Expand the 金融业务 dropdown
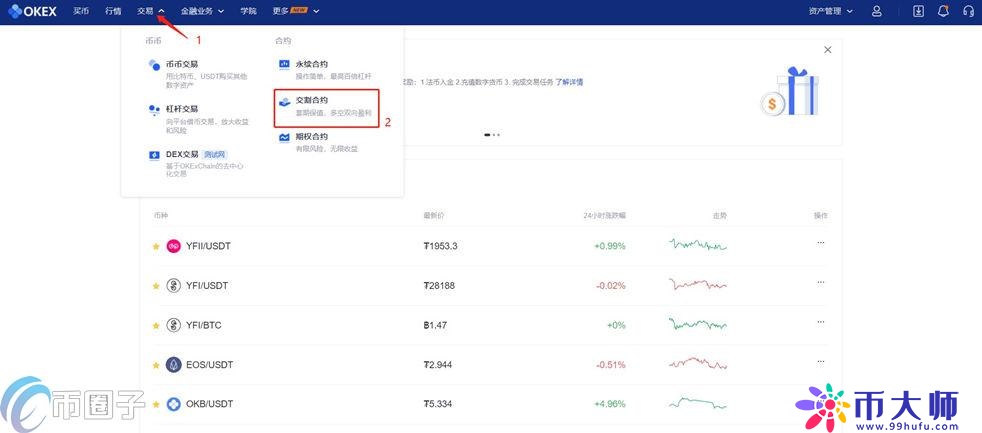 [x=202, y=11]
